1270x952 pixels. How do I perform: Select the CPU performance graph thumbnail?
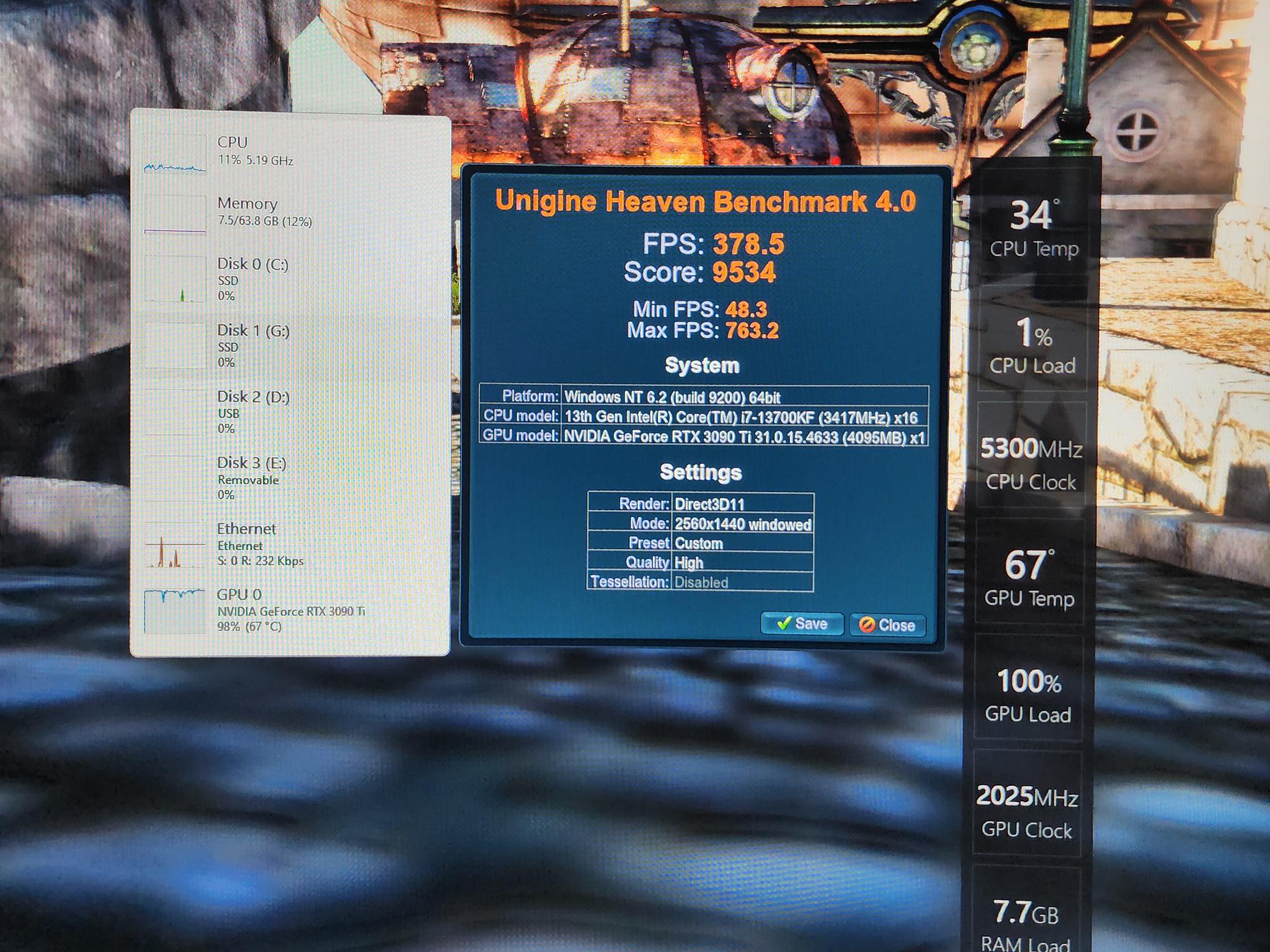[175, 155]
